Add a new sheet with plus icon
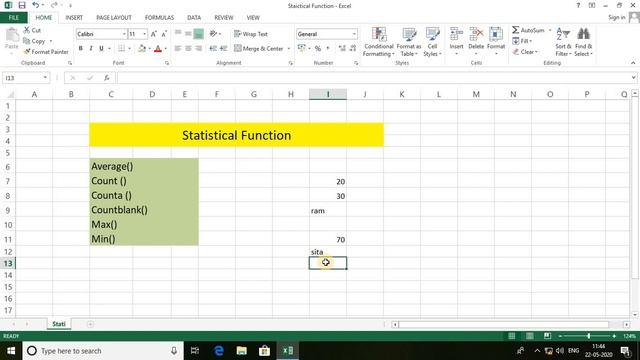 point(90,324)
